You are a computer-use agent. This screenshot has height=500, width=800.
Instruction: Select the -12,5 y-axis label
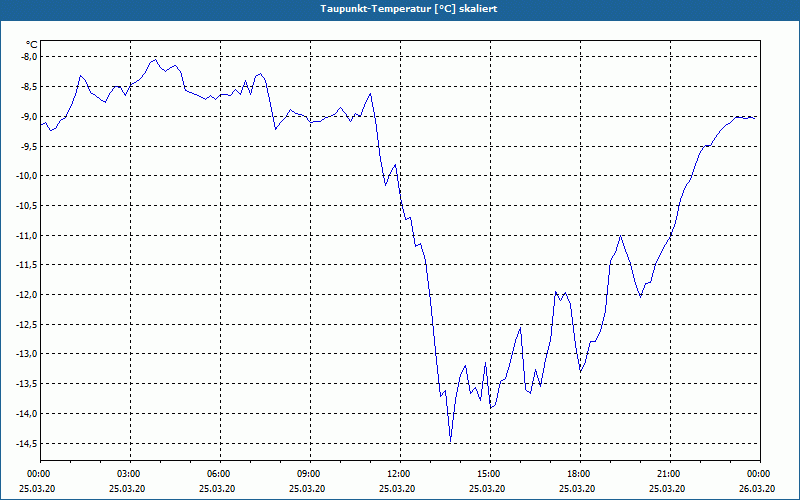(x=27, y=324)
